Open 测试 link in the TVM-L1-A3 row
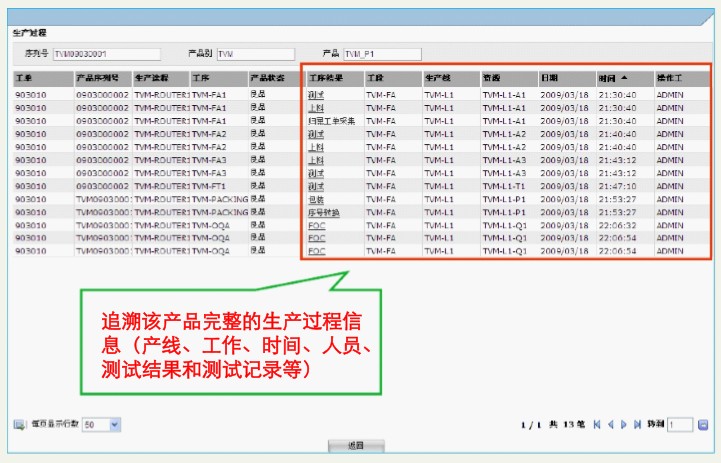The image size is (721, 463). [316, 174]
